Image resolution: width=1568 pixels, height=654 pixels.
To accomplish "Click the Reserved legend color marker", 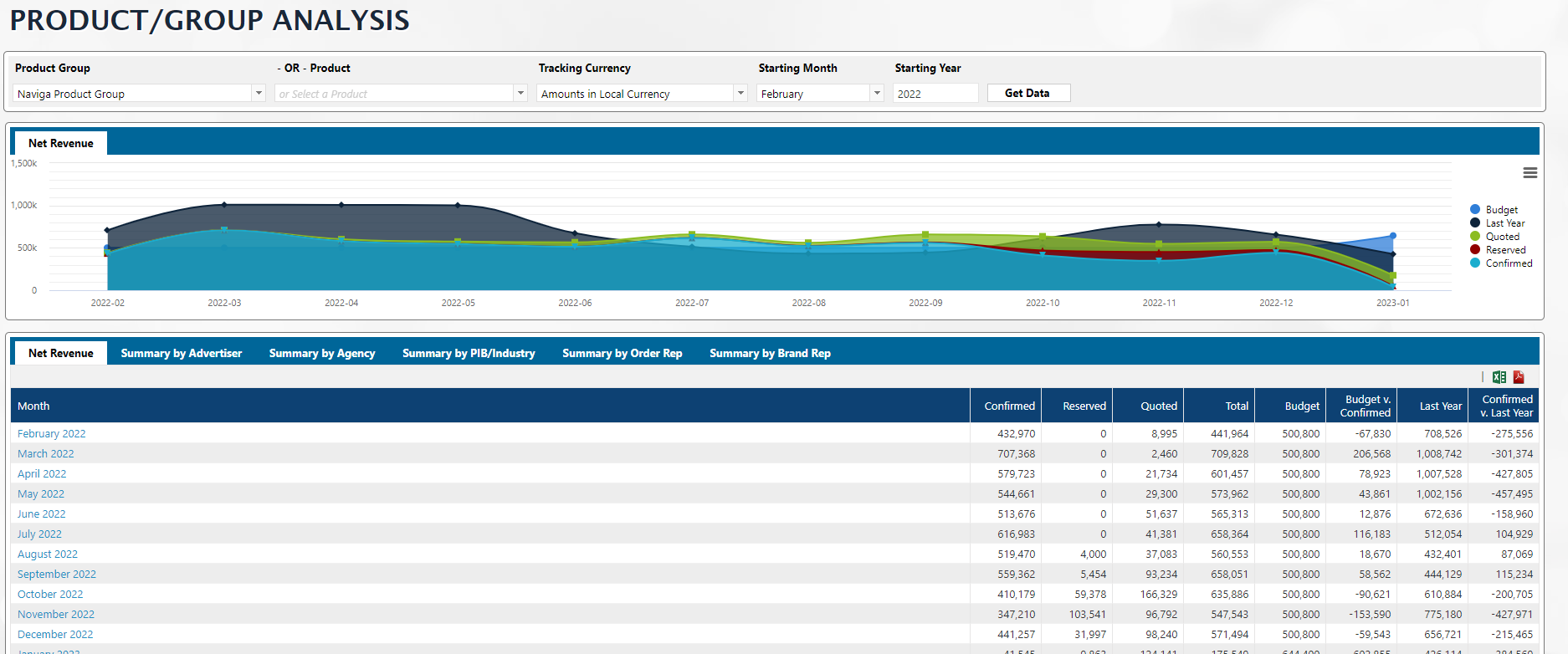I will tap(1475, 250).
